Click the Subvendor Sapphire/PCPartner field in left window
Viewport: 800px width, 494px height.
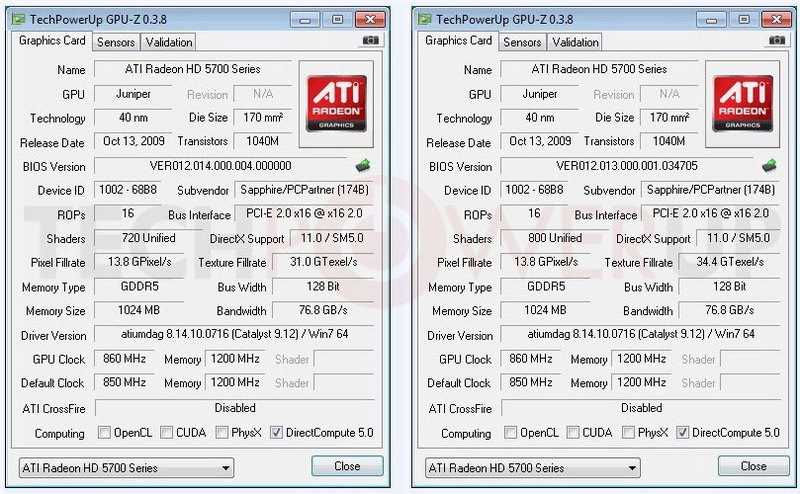[304, 190]
